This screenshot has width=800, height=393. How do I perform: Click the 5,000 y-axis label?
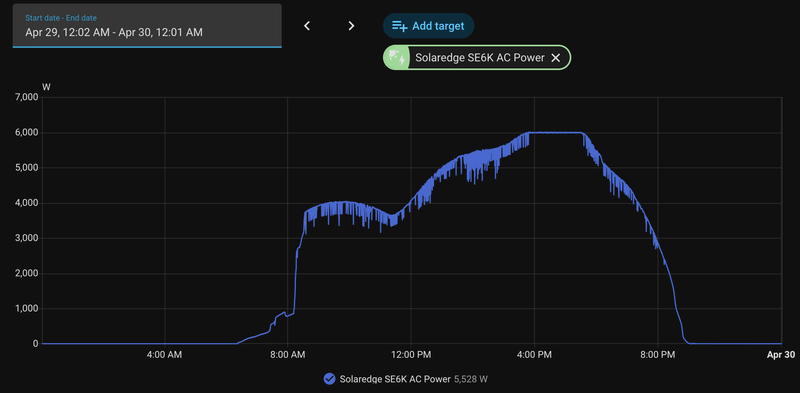tap(27, 168)
